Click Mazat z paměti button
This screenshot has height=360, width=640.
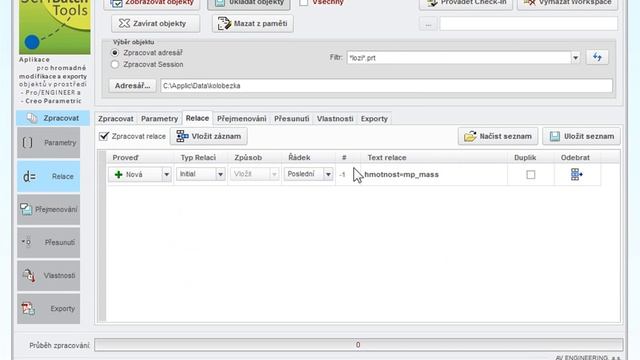tap(253, 24)
